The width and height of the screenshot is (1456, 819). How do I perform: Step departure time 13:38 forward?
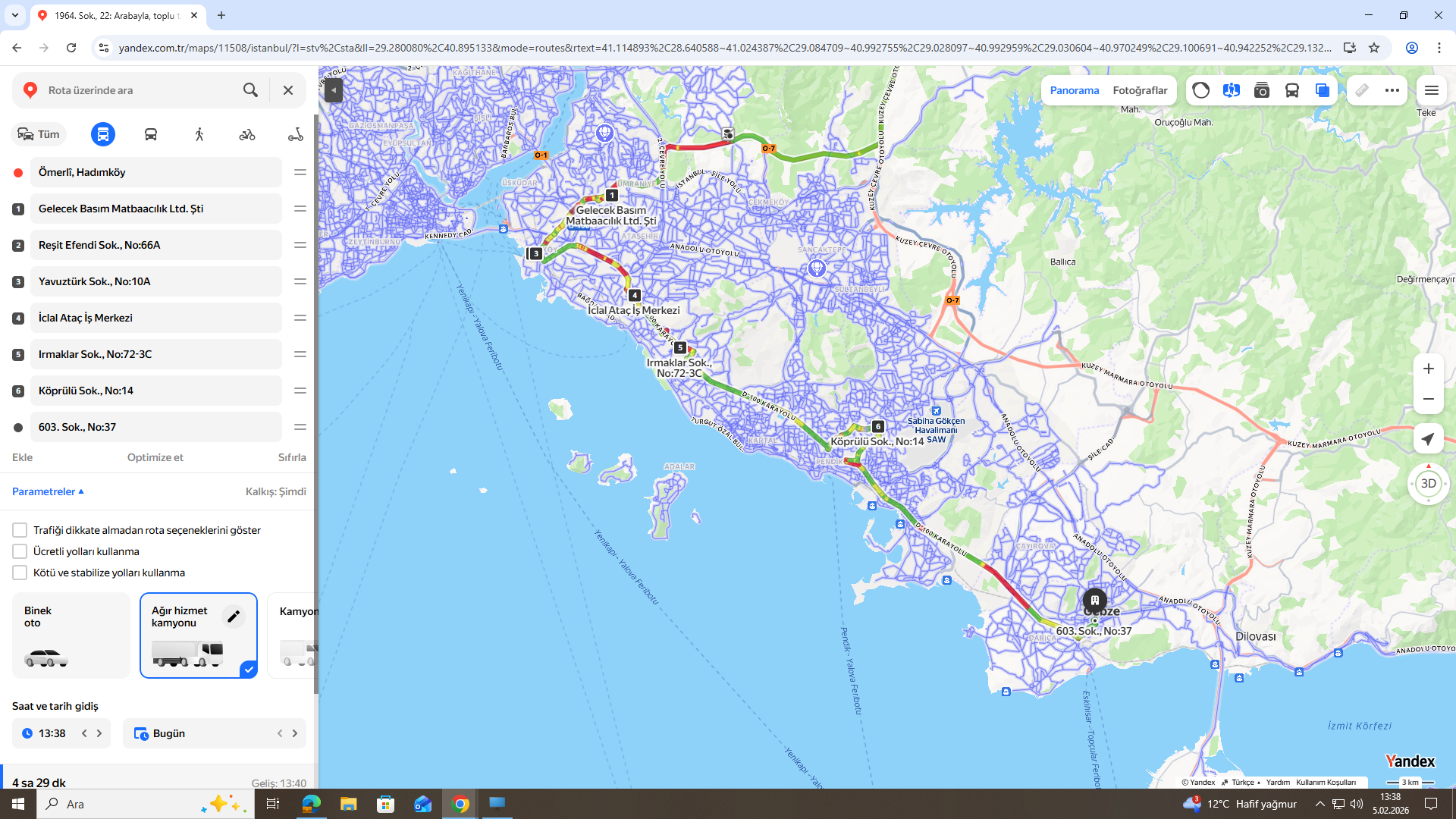pos(99,733)
